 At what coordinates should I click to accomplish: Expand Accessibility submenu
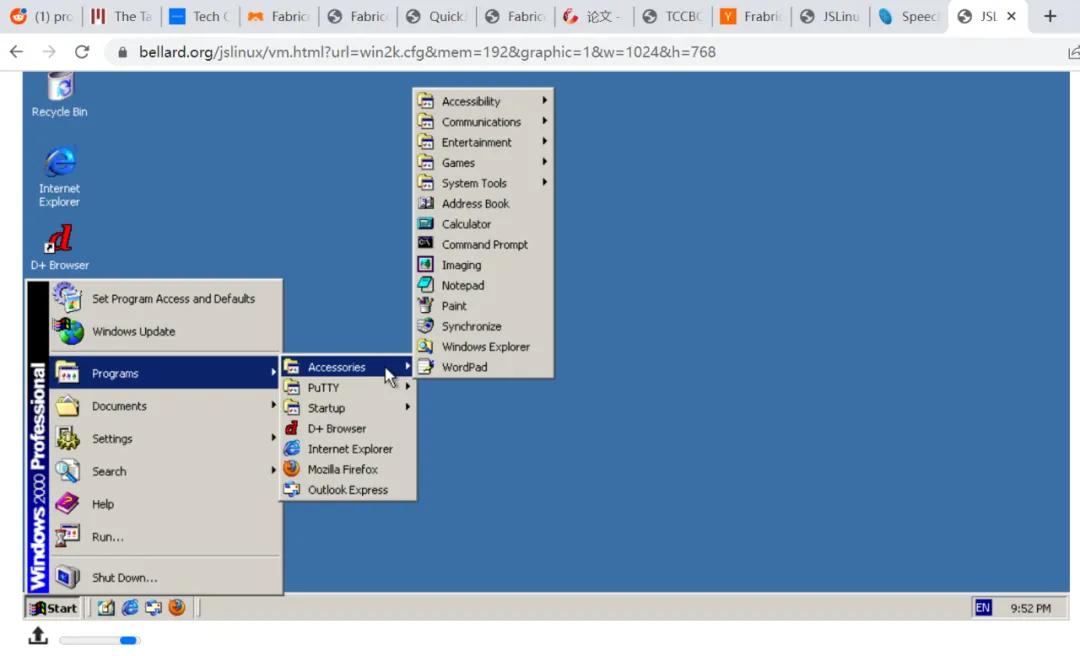coord(483,101)
